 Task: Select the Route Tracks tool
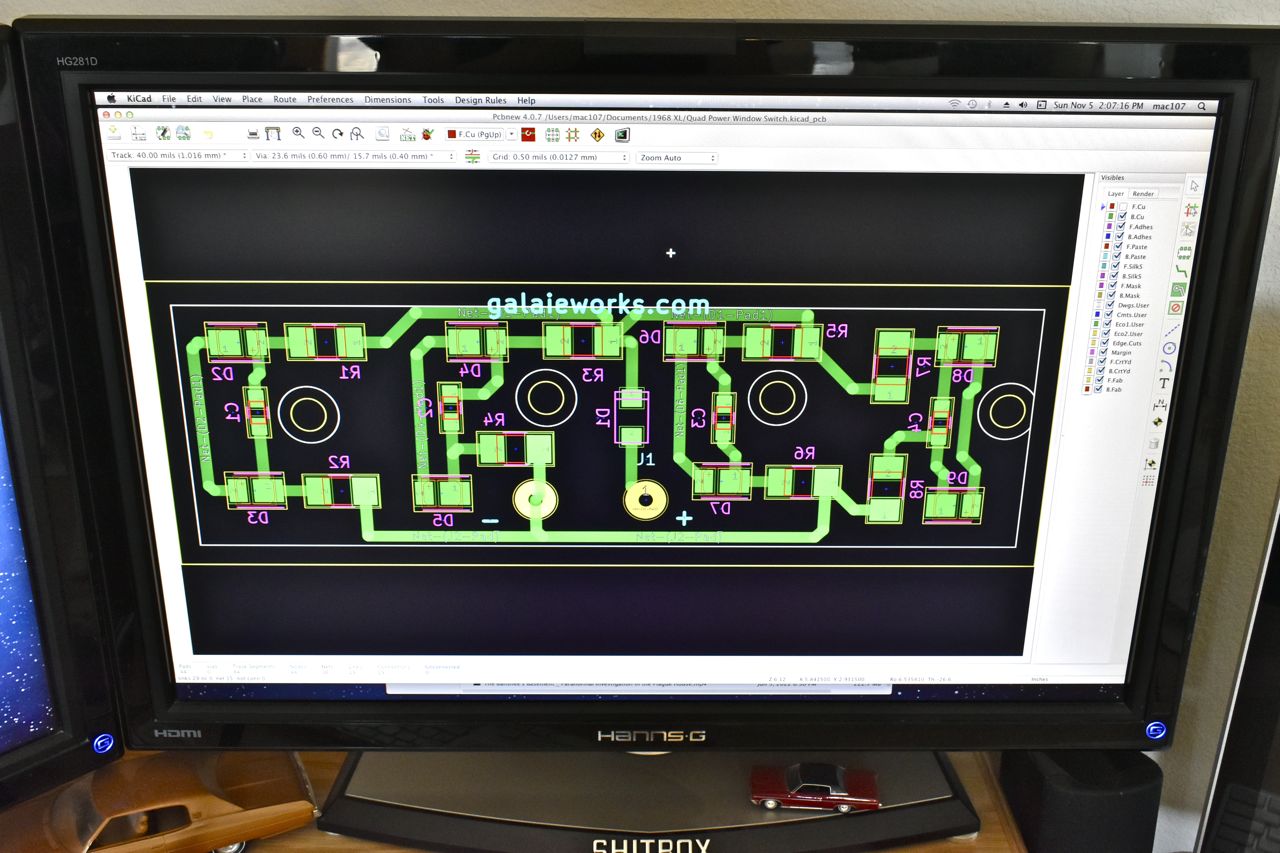click(x=1182, y=270)
